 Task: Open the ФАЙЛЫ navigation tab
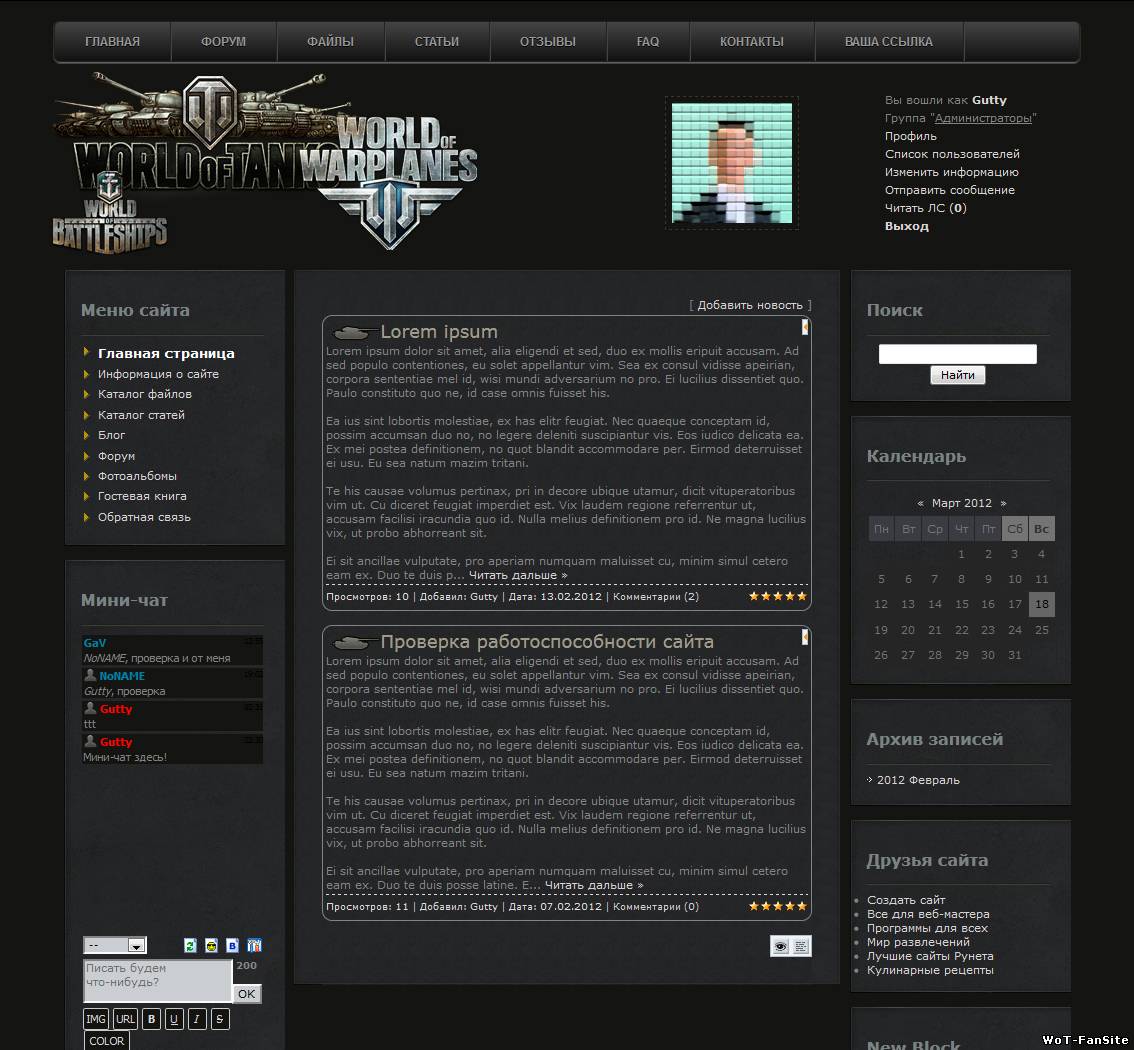point(331,42)
